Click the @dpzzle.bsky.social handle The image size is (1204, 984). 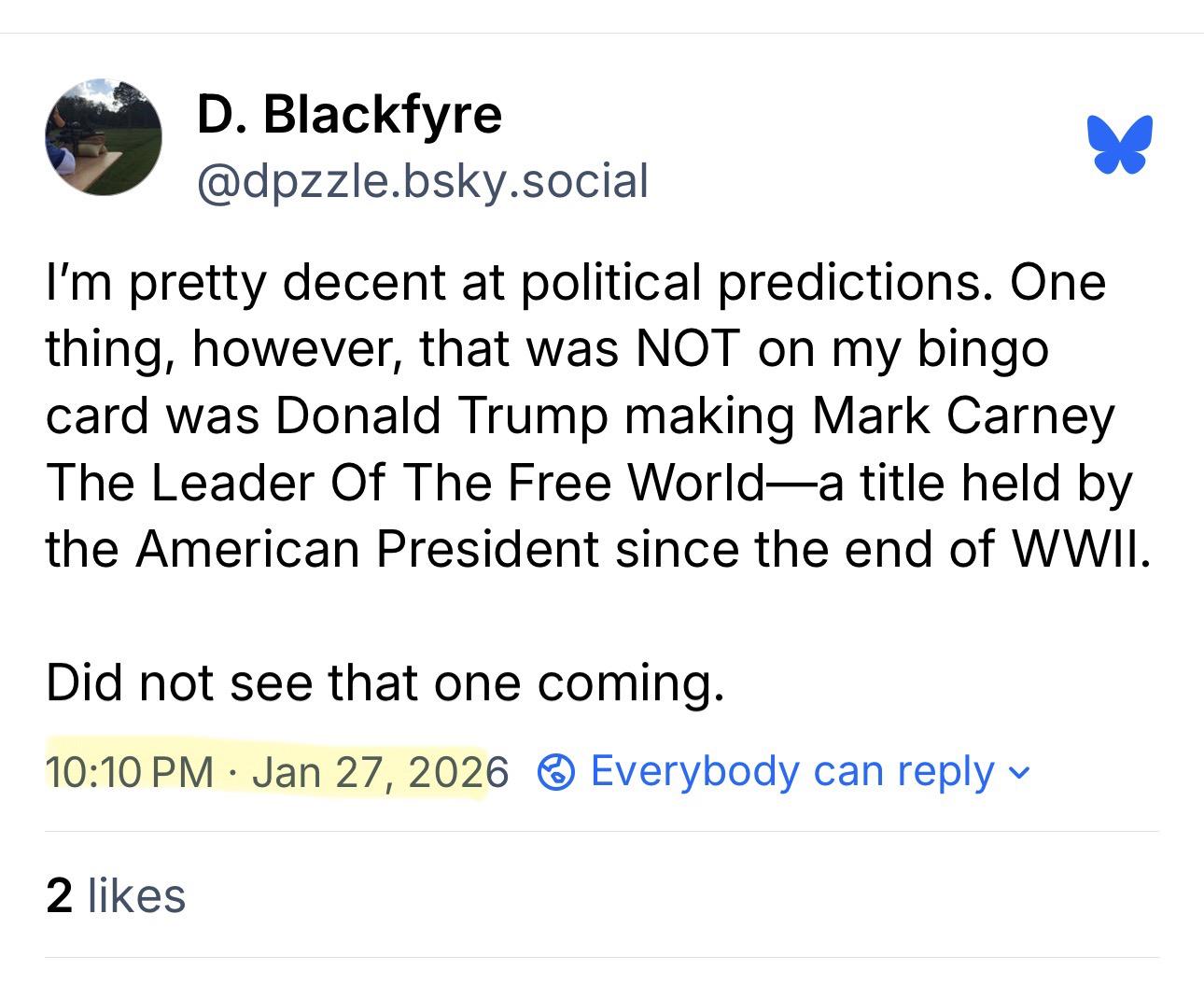pyautogui.click(x=422, y=180)
